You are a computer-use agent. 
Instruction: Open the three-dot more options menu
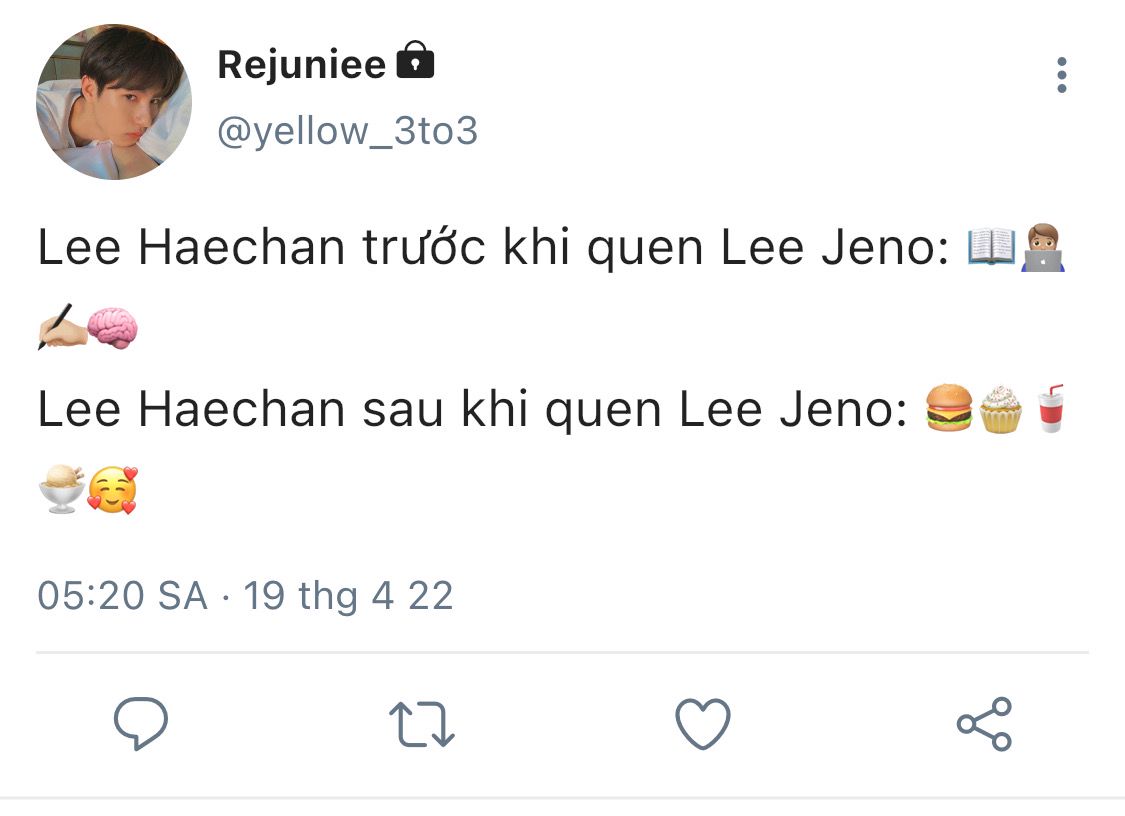pos(1061,76)
